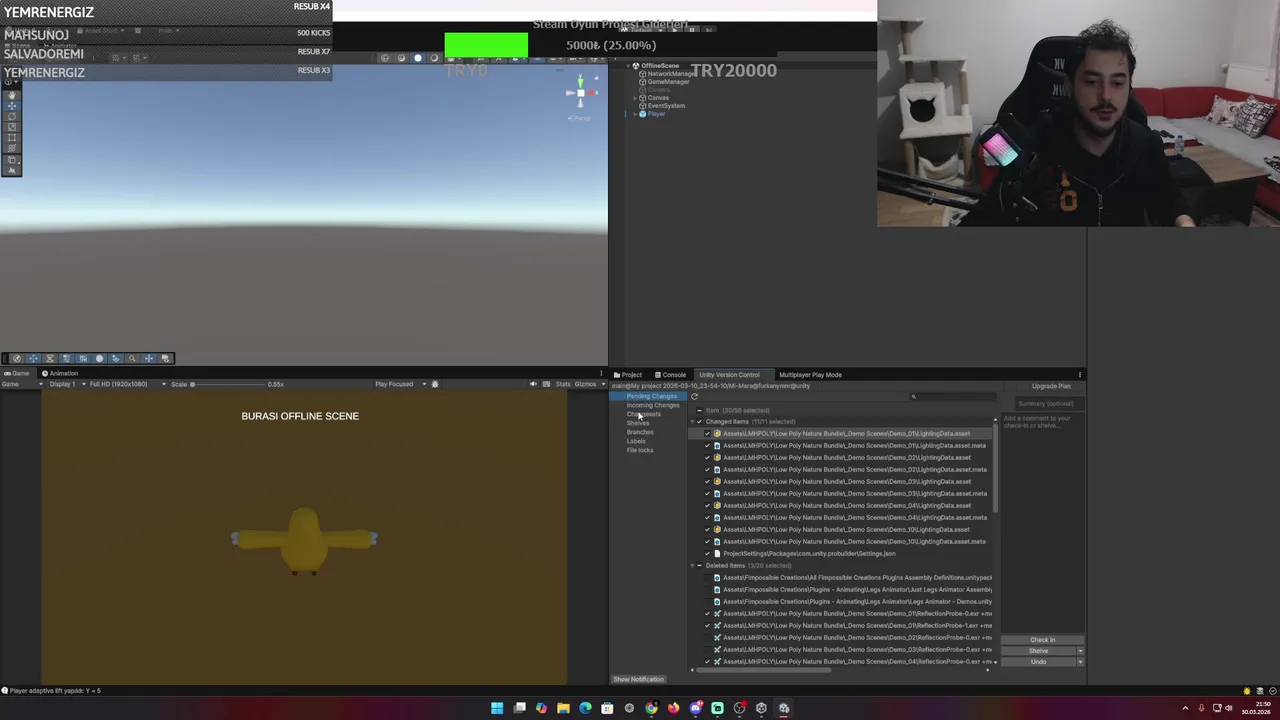
Task: Click the search magnifier in scene overlay toolbar
Action: coord(132,358)
